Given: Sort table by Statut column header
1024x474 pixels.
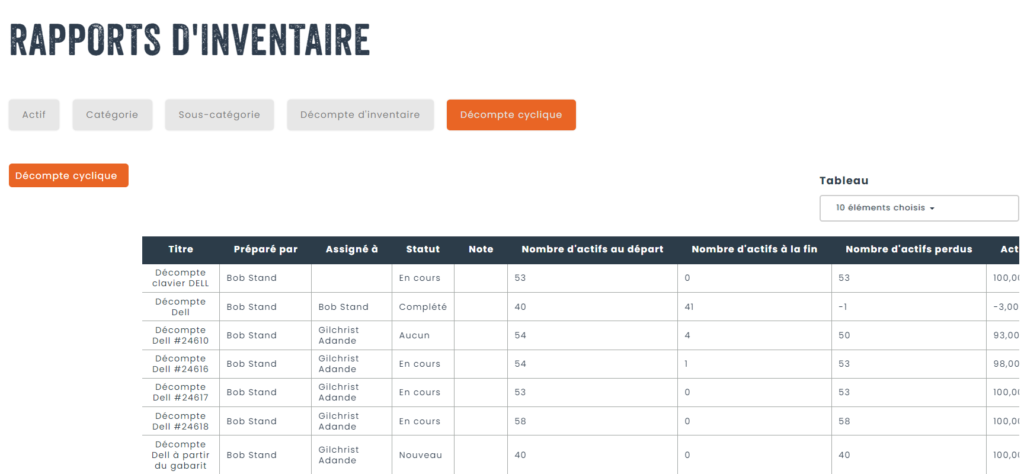Looking at the screenshot, I should 422,250.
